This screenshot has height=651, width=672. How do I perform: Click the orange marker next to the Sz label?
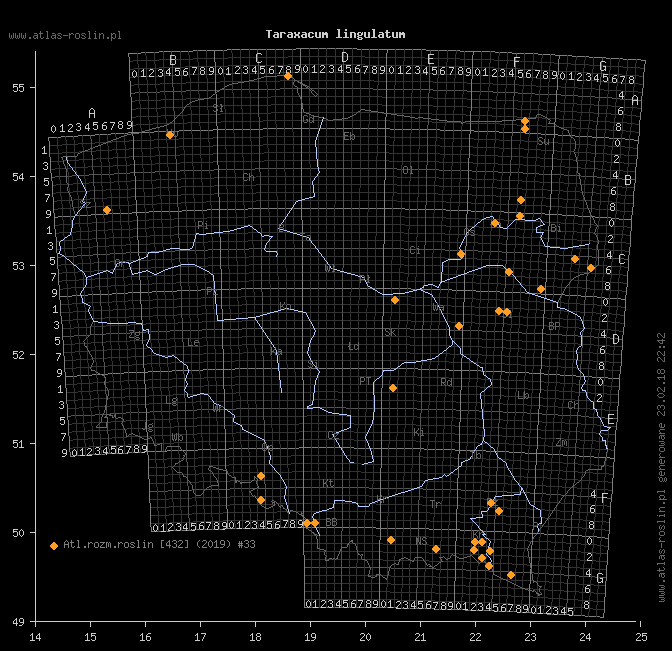107,210
